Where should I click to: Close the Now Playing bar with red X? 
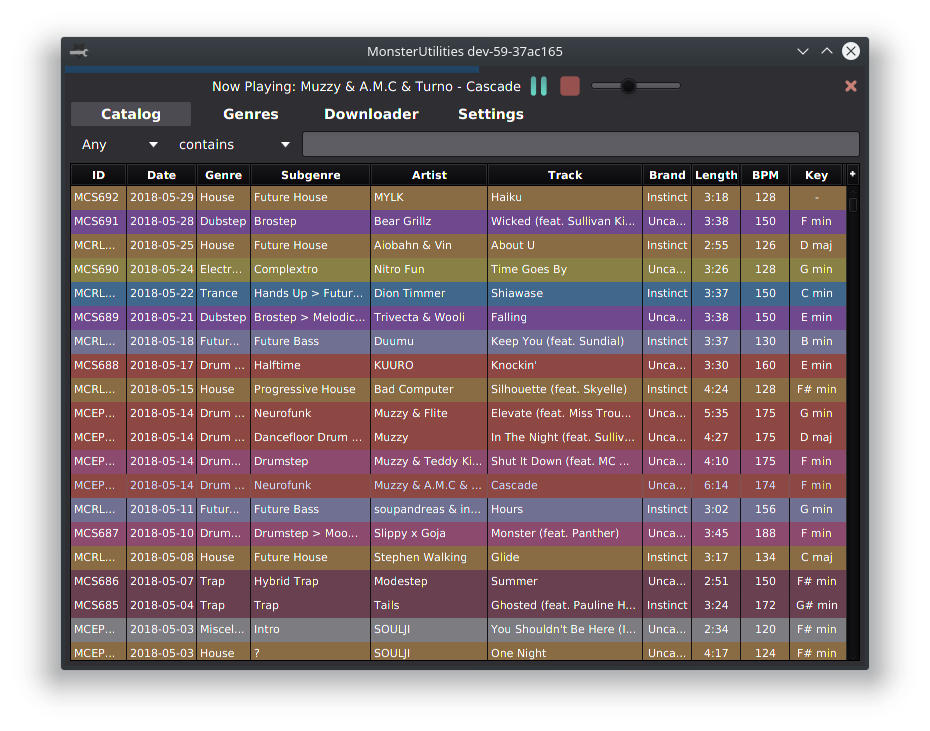click(851, 86)
